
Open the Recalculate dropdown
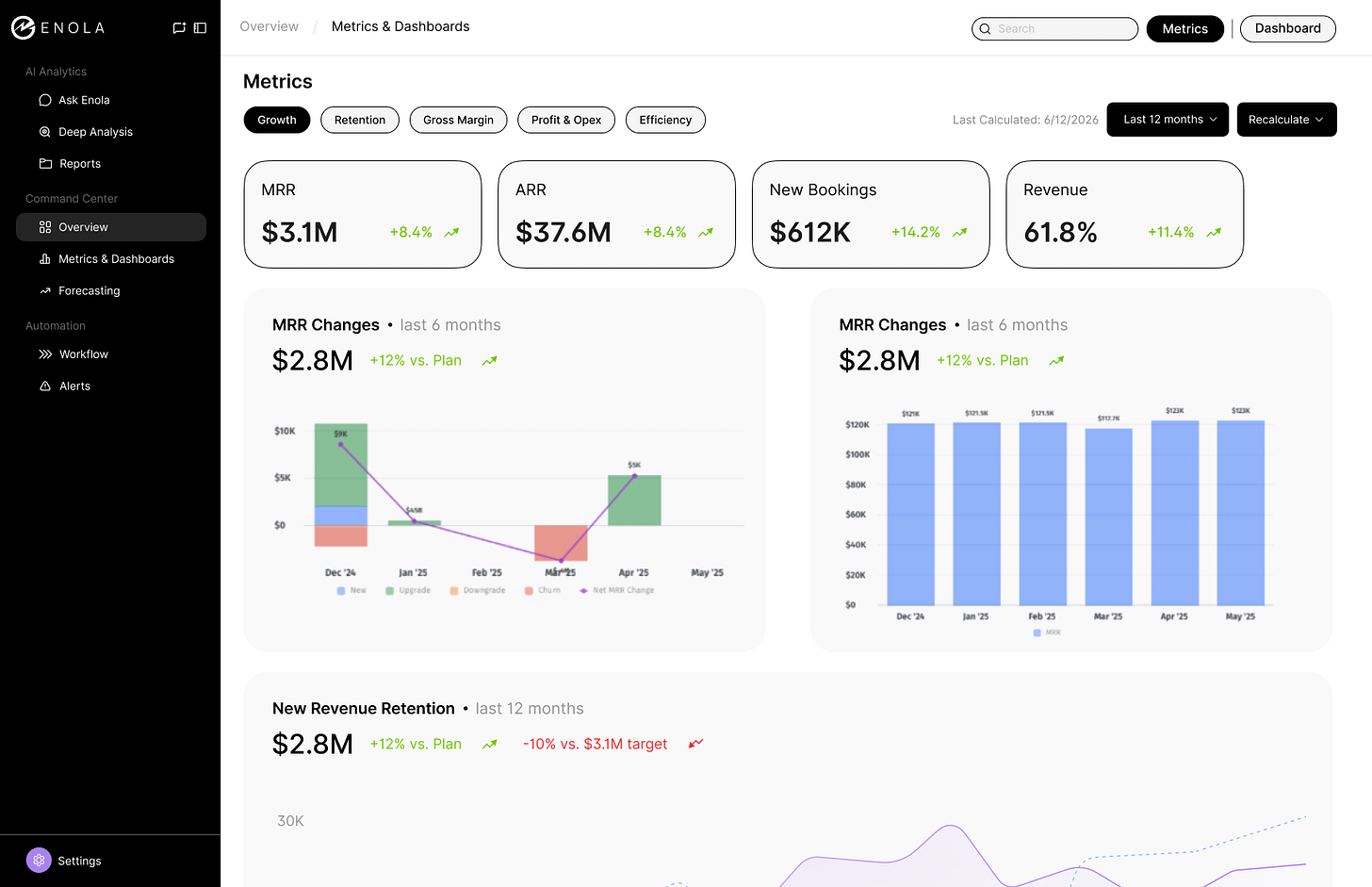(x=1286, y=120)
